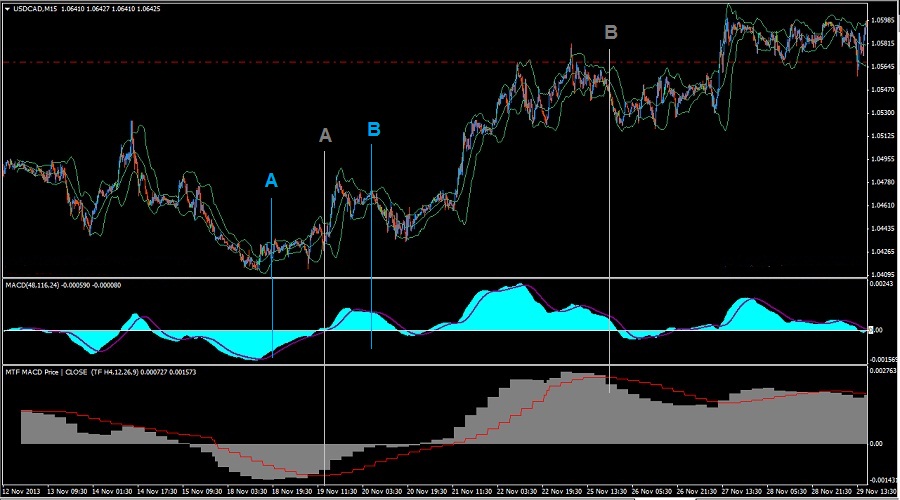Click the 0.00243 MACD scale value
The height and width of the screenshot is (500, 900).
point(883,286)
